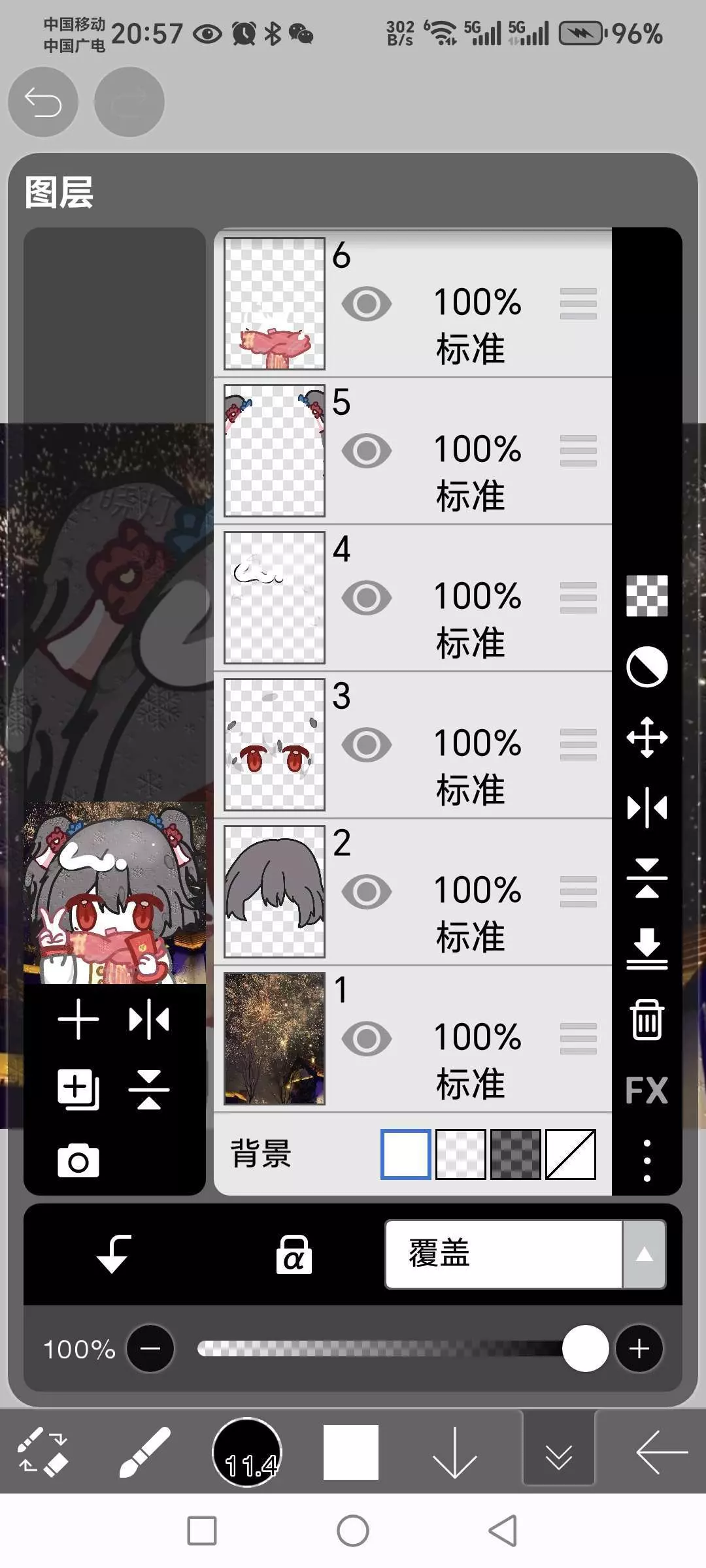
Task: Delete layer with trash can icon
Action: coord(647,1019)
